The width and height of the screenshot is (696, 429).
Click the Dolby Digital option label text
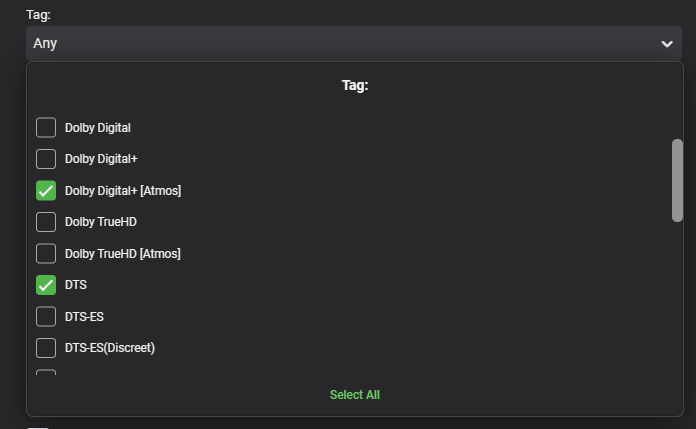[98, 128]
